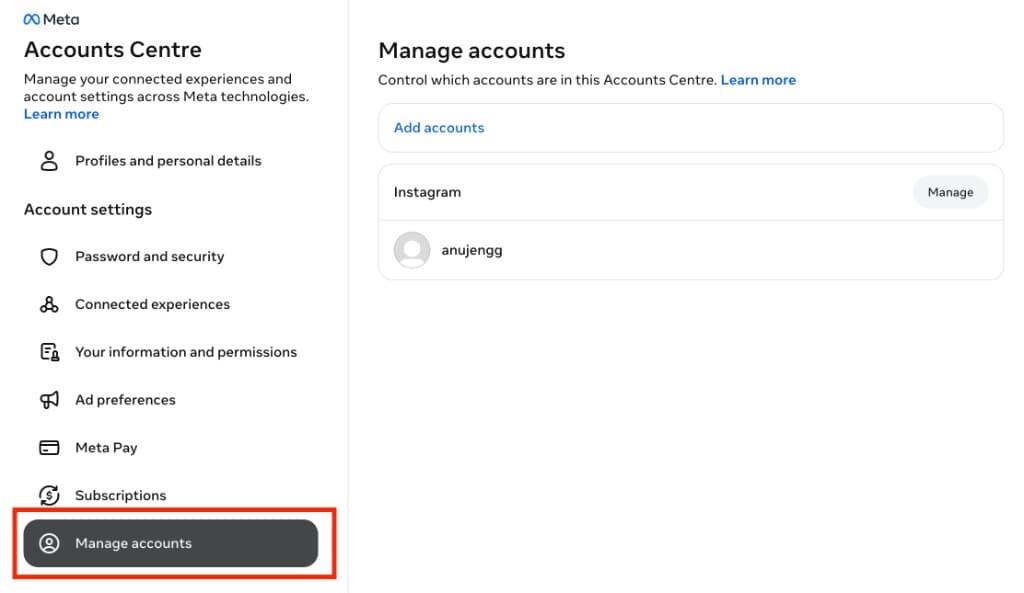
Task: Click the Add accounts link
Action: pyautogui.click(x=439, y=128)
